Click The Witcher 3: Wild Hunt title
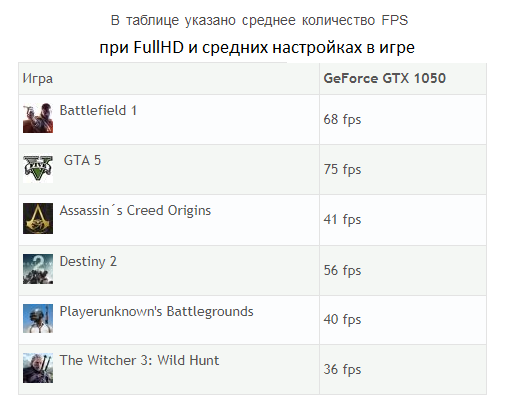Screen dimensions: 510x416 coord(139,360)
